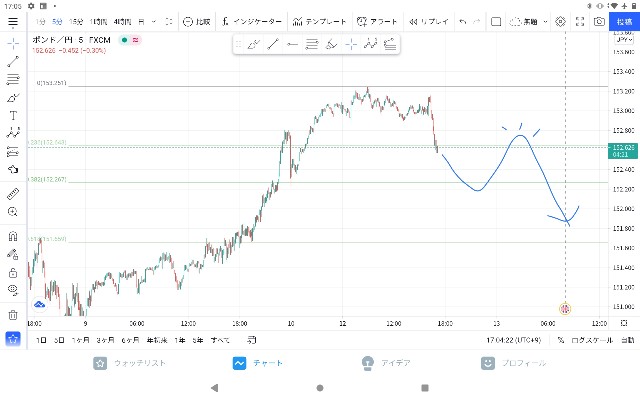Toggle visibility of all drawings eye
Viewport: 640px width, 400px height.
pos(13,290)
